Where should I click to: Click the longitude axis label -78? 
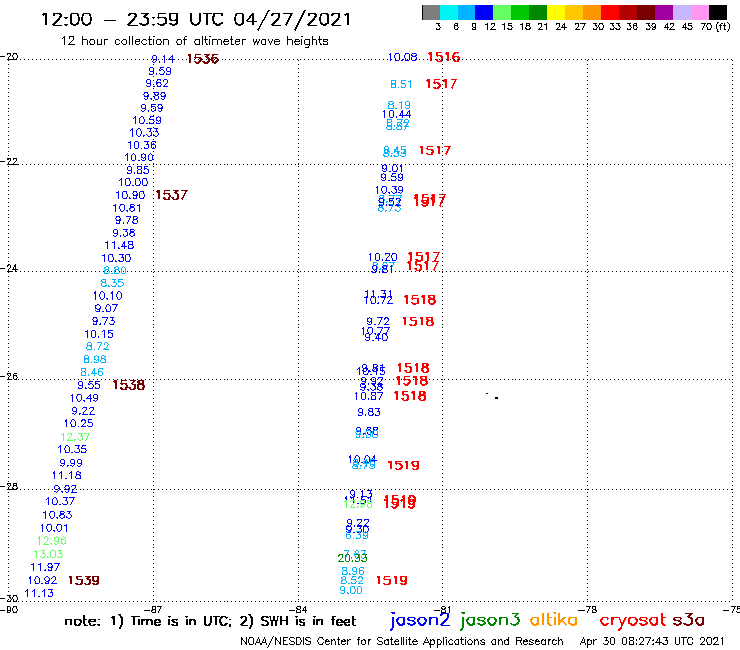[x=588, y=609]
